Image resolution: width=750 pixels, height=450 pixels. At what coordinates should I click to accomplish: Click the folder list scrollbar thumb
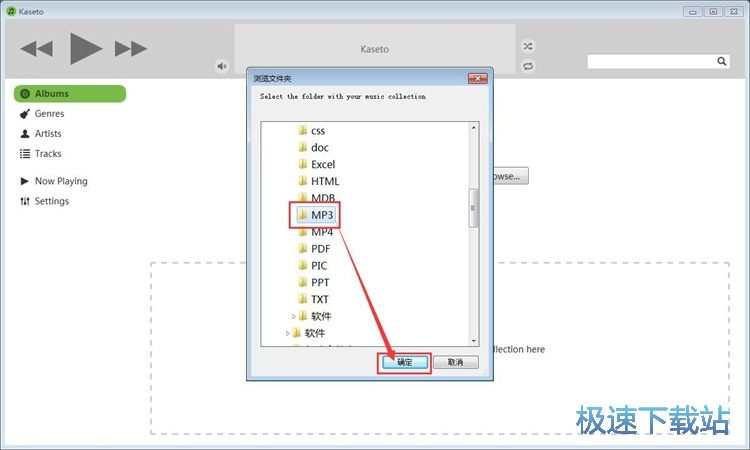pyautogui.click(x=474, y=208)
